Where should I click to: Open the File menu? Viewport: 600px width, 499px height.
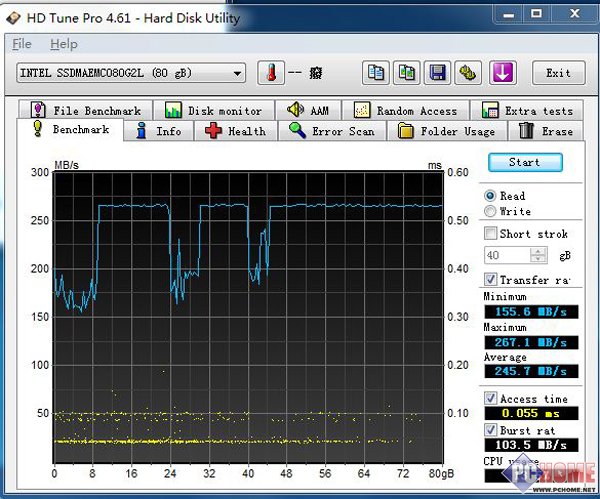coord(21,44)
